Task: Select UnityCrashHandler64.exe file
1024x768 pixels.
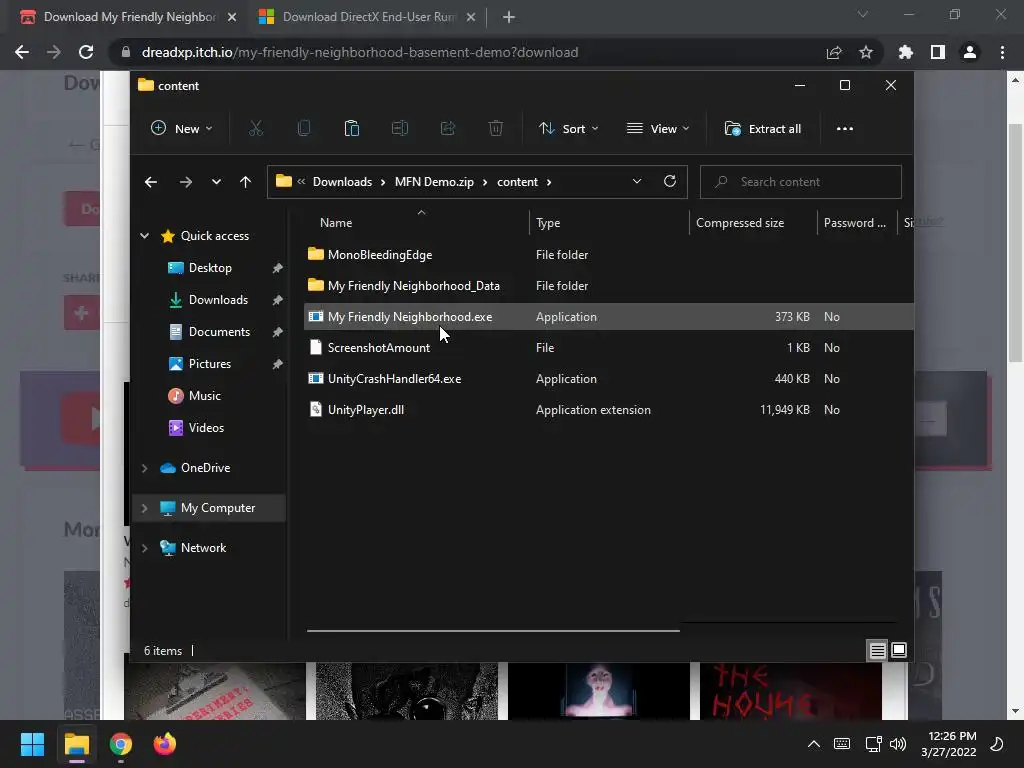Action: (394, 379)
